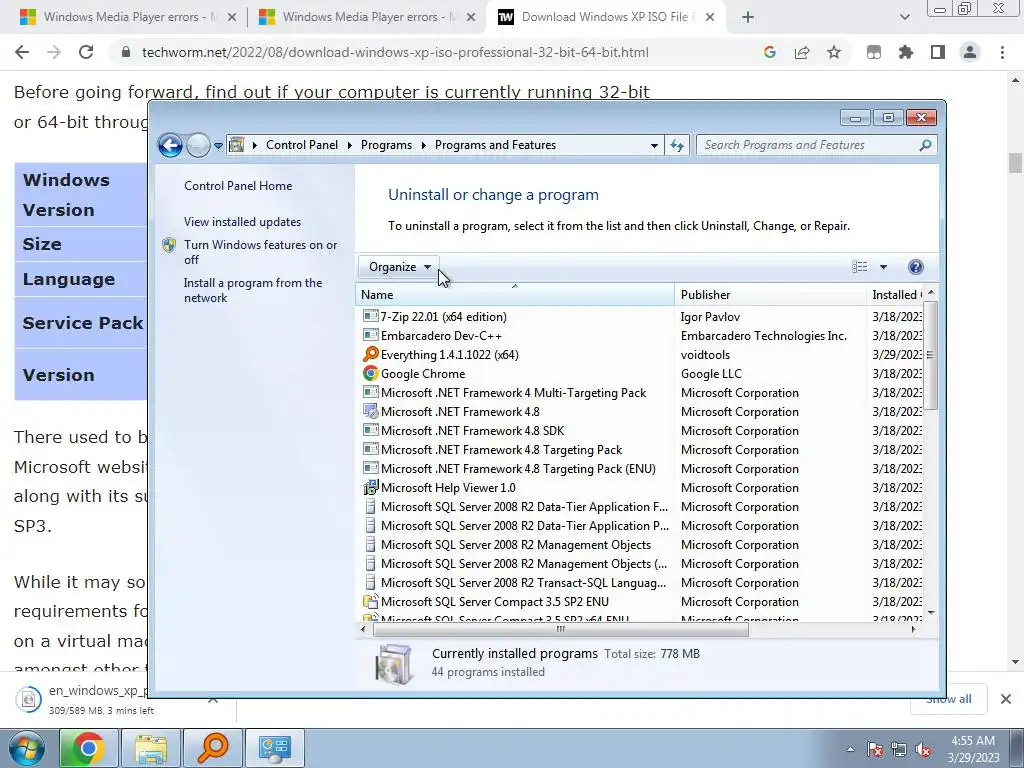The width and height of the screenshot is (1024, 768).
Task: Click the Everything search taskbar icon
Action: click(213, 748)
